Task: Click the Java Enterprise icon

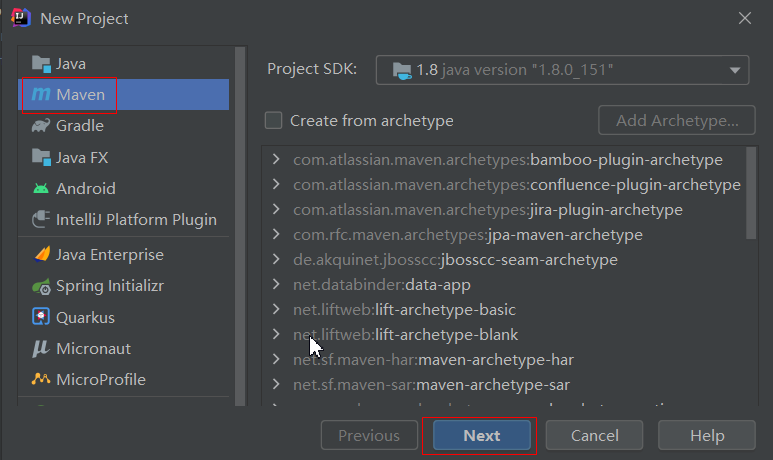Action: (x=41, y=254)
